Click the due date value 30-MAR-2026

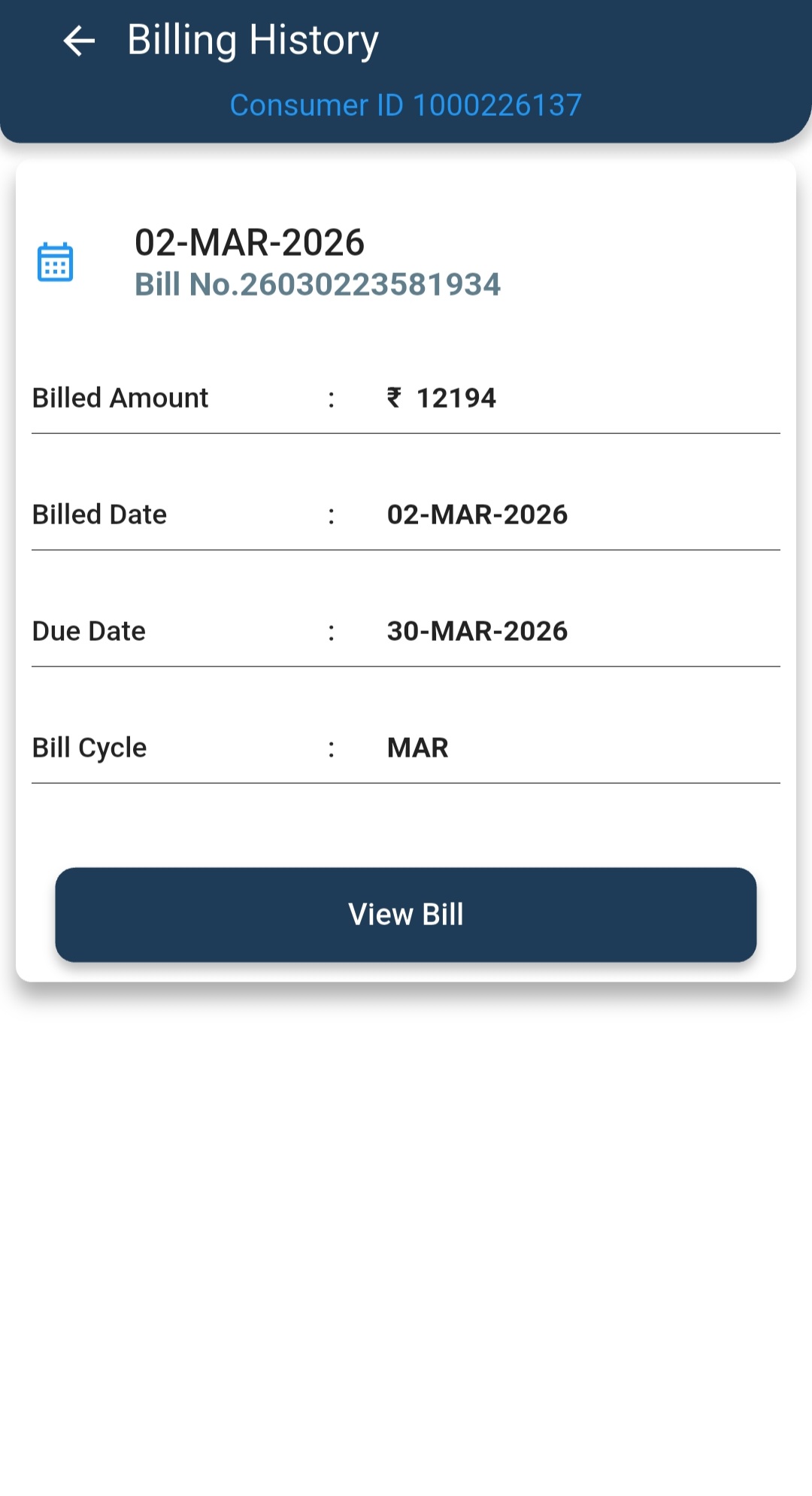(477, 631)
